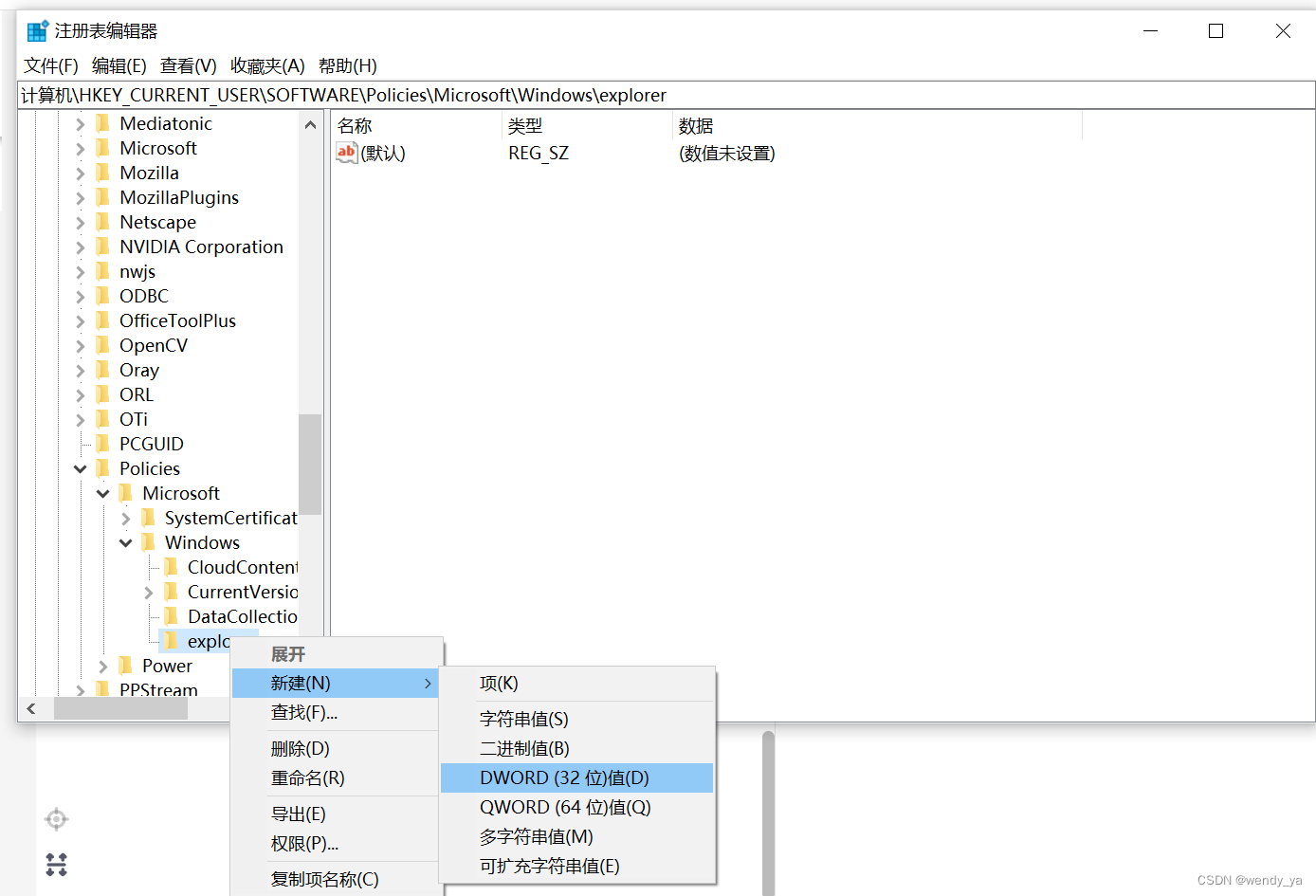This screenshot has height=896, width=1316.
Task: Click the registry path address bar
Action: pos(666,95)
